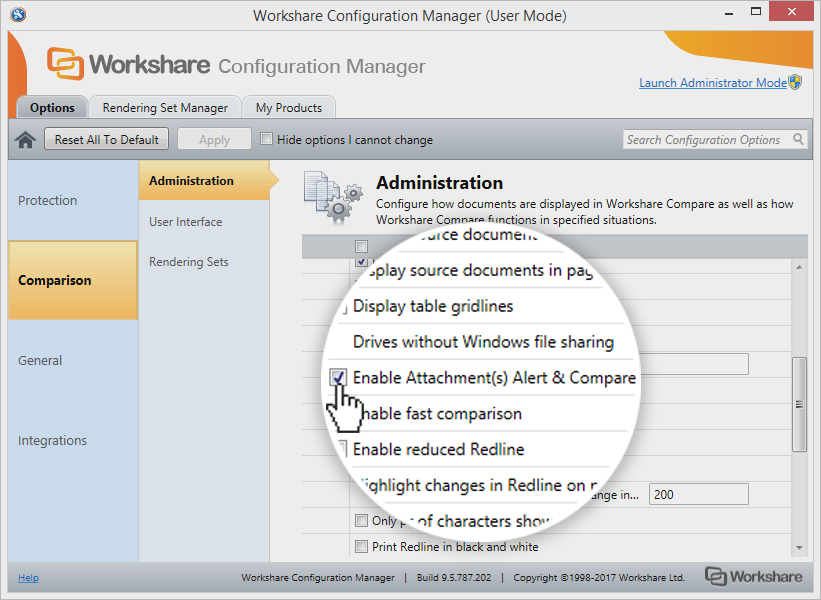Switch to the Rendering Set Manager tab
This screenshot has width=821, height=600.
165,108
